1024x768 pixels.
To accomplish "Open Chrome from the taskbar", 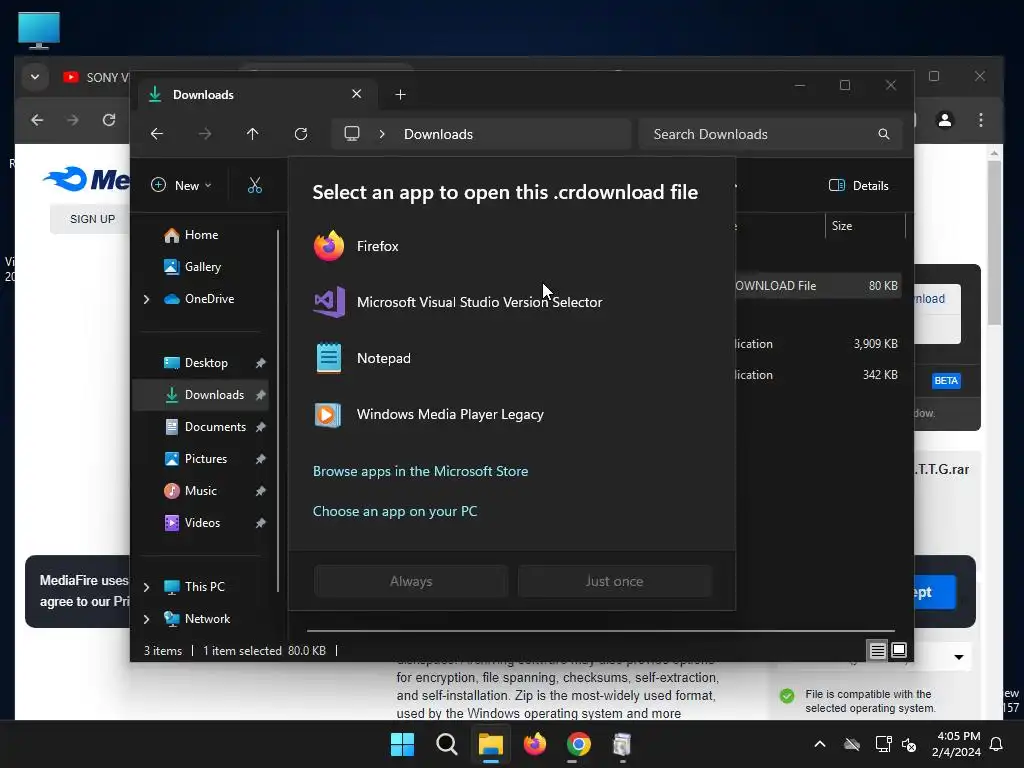I will click(579, 744).
